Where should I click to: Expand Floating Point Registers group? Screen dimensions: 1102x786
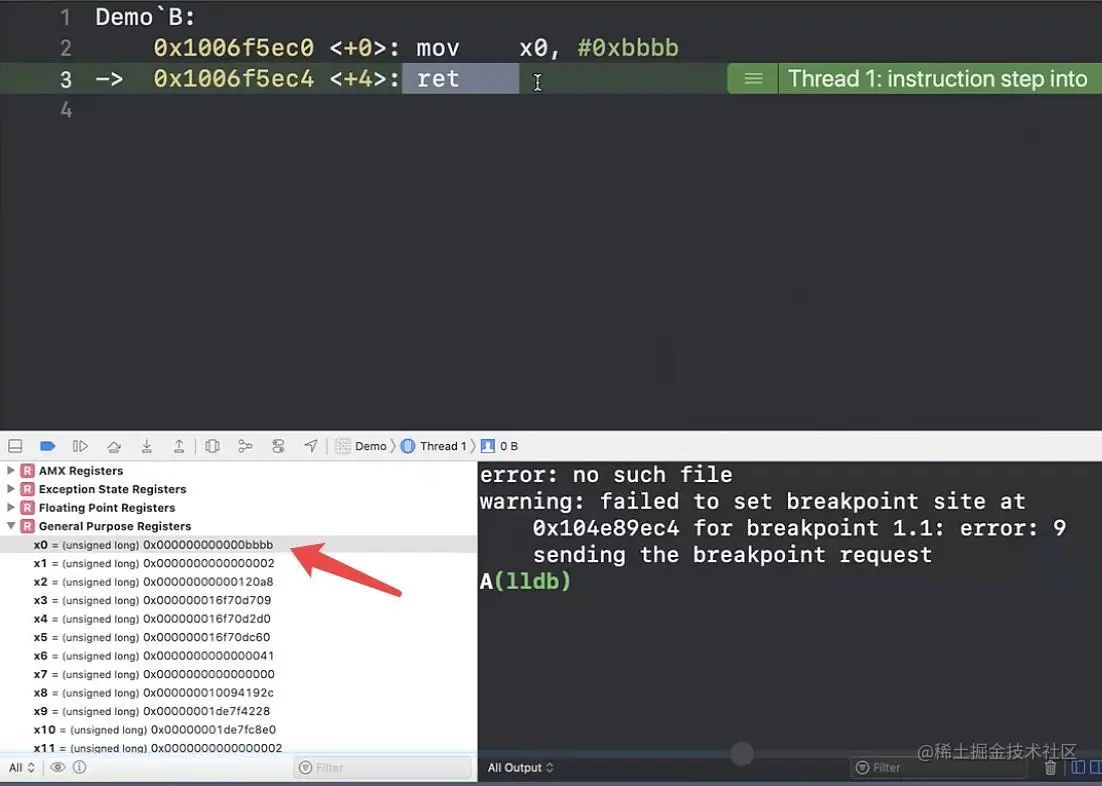(x=11, y=506)
